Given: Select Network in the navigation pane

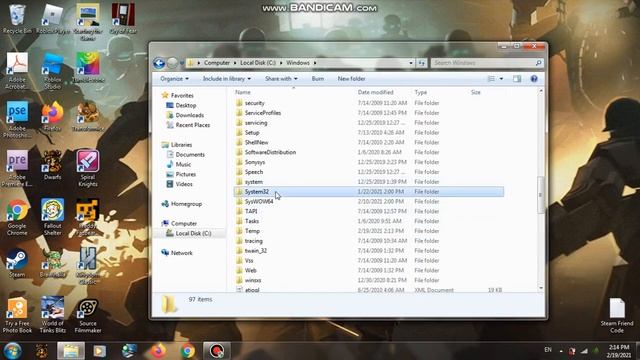Looking at the screenshot, I should point(177,253).
